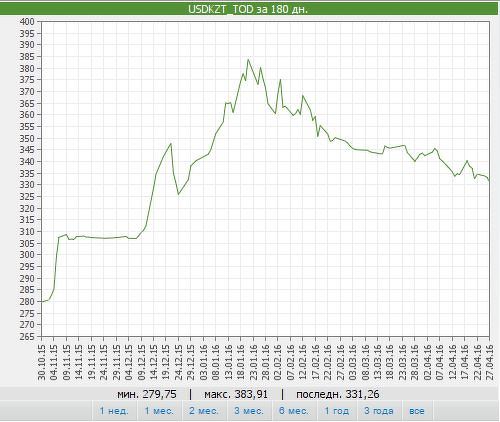Screen dimensions: 500x422
Task: Open the 1 год range view
Action: (x=337, y=411)
